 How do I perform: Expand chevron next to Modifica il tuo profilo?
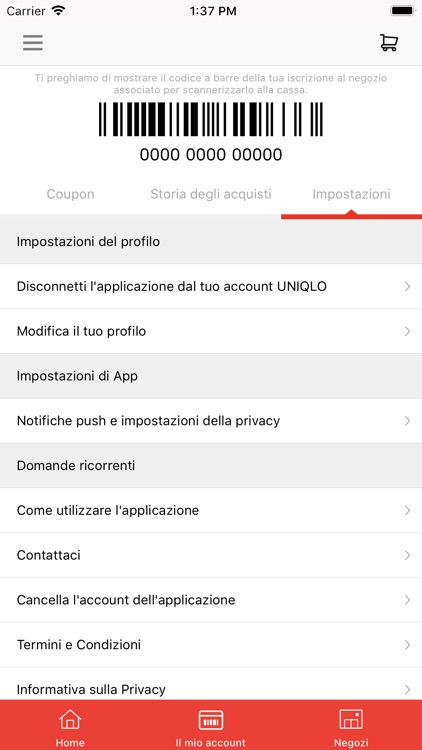pyautogui.click(x=407, y=331)
